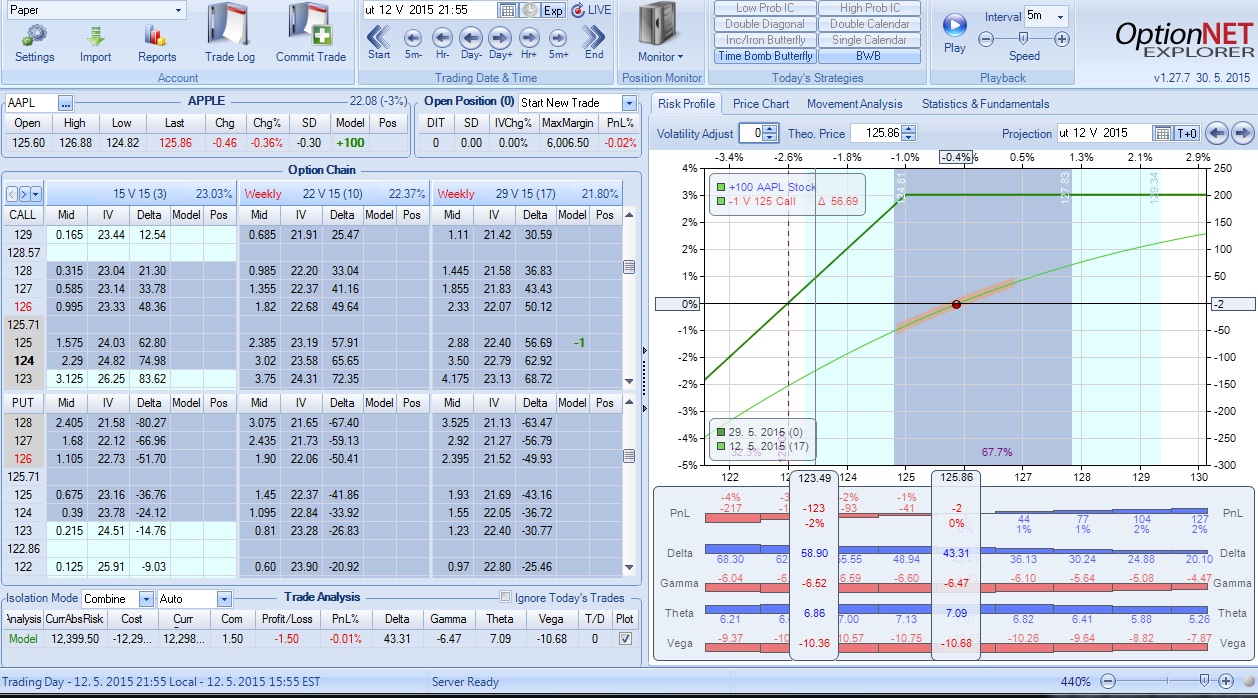Image resolution: width=1258 pixels, height=698 pixels.
Task: Select the BWB strategy
Action: 870,56
